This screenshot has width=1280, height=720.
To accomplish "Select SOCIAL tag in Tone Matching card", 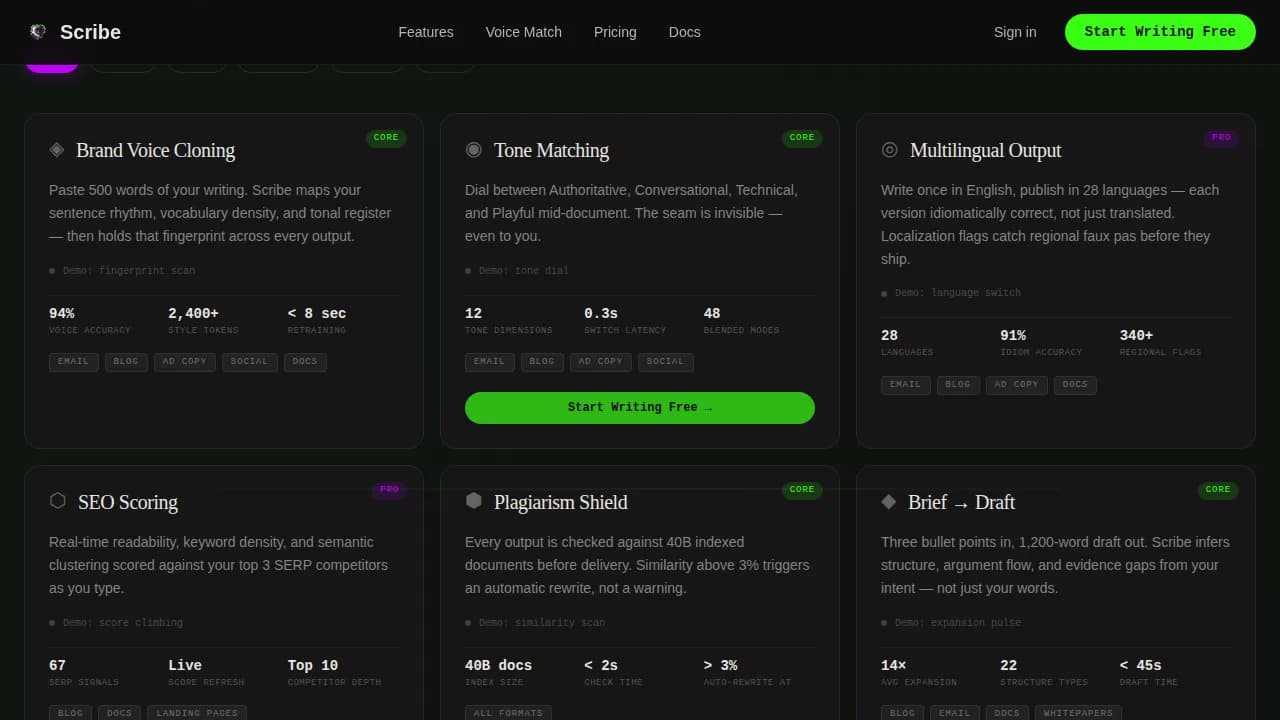I will (666, 362).
